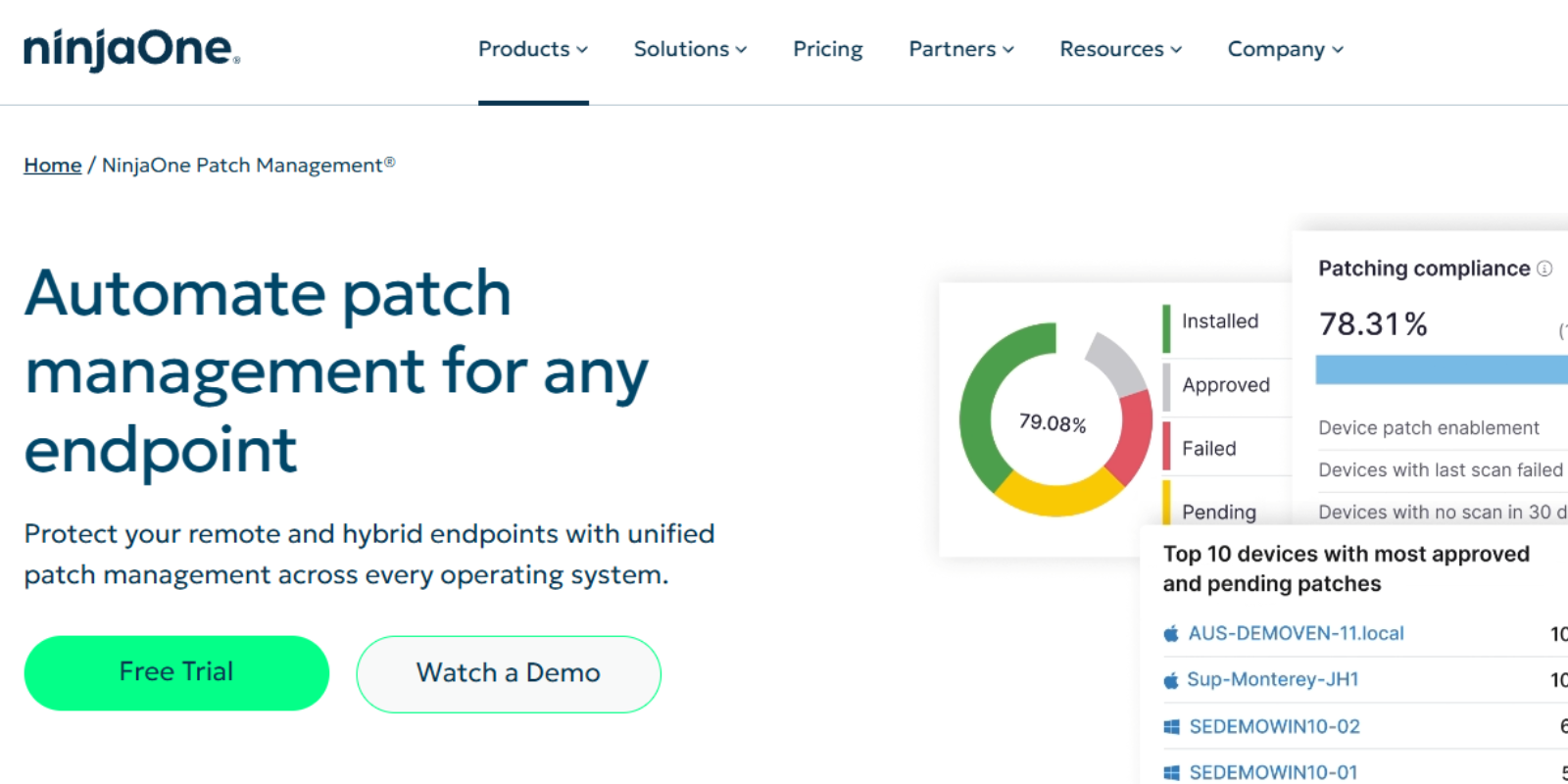Click the Failed legend label
The width and height of the screenshot is (1568, 784).
[x=1209, y=449]
